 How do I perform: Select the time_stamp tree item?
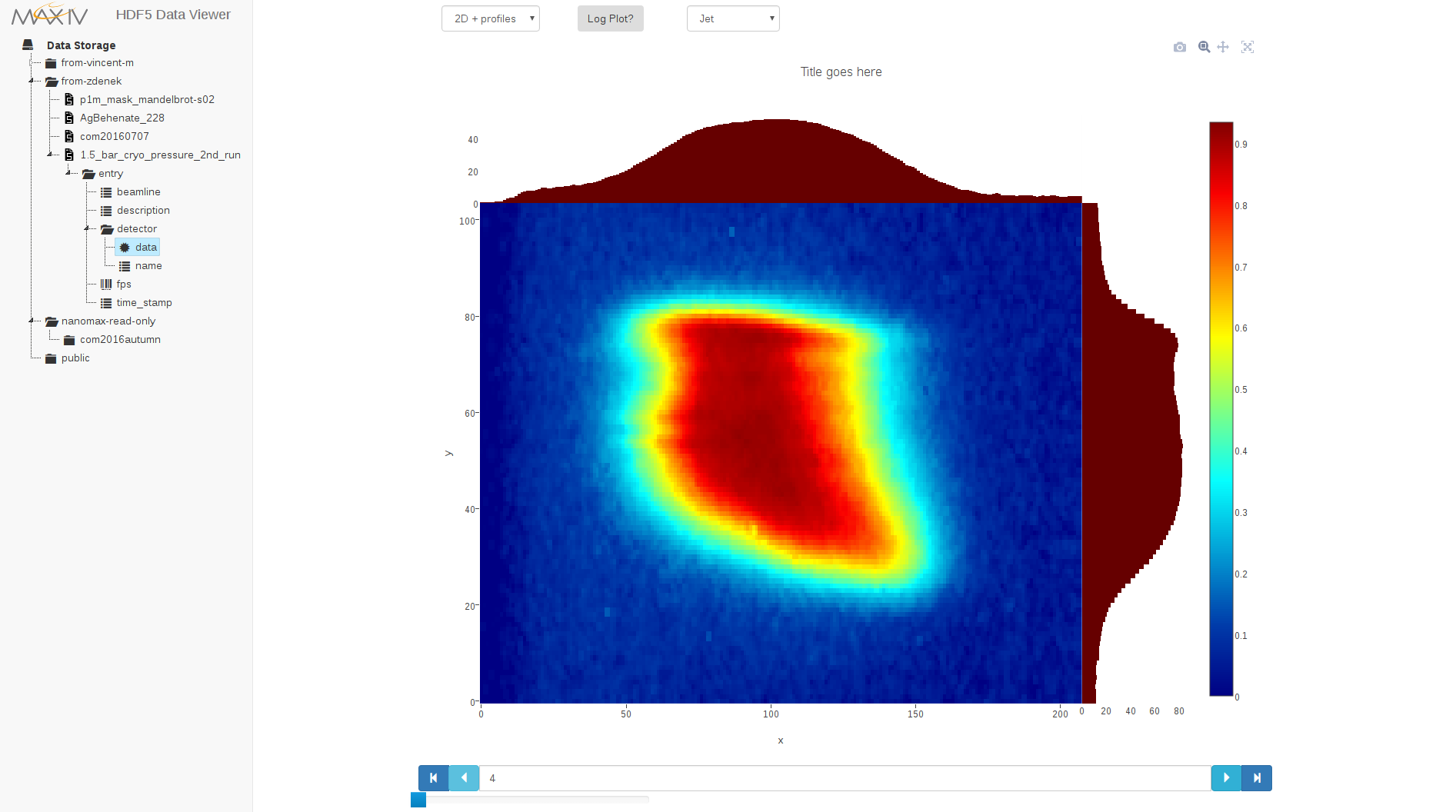[145, 303]
